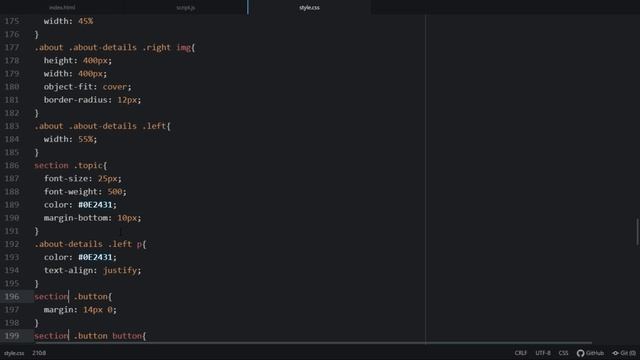
Task: Click line number 177 in the gutter
Action: click(12, 47)
